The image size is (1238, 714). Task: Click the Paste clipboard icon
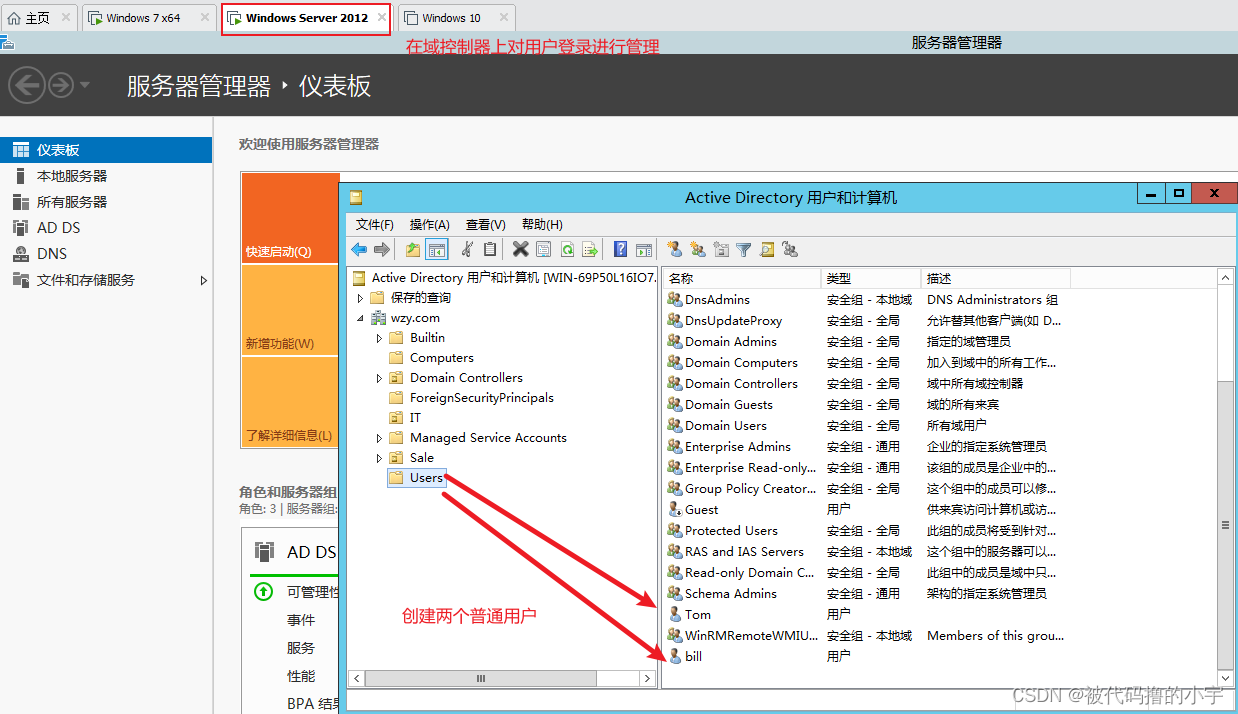490,250
